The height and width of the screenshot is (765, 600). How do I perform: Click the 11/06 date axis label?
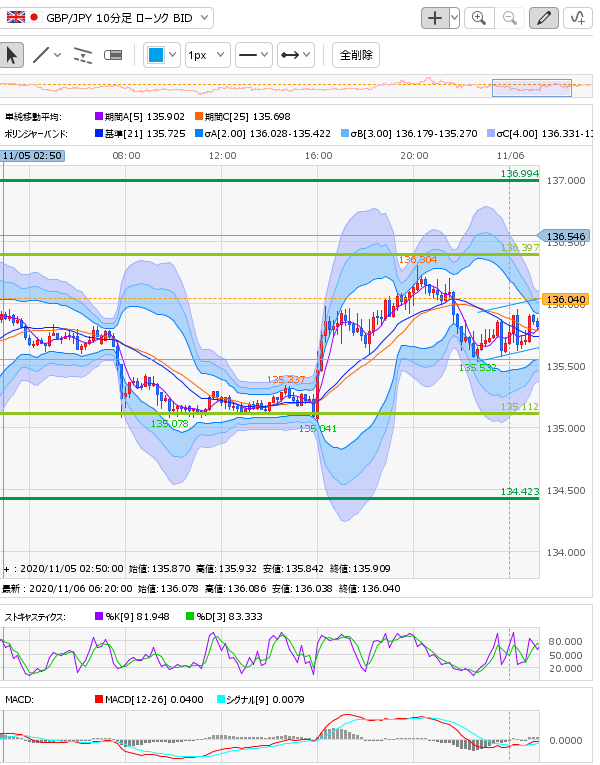pos(510,156)
